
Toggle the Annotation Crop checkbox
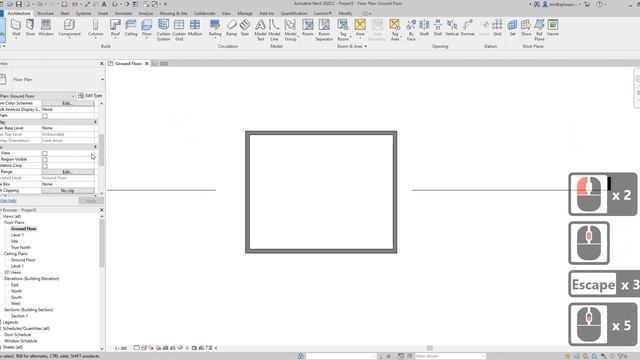click(45, 166)
